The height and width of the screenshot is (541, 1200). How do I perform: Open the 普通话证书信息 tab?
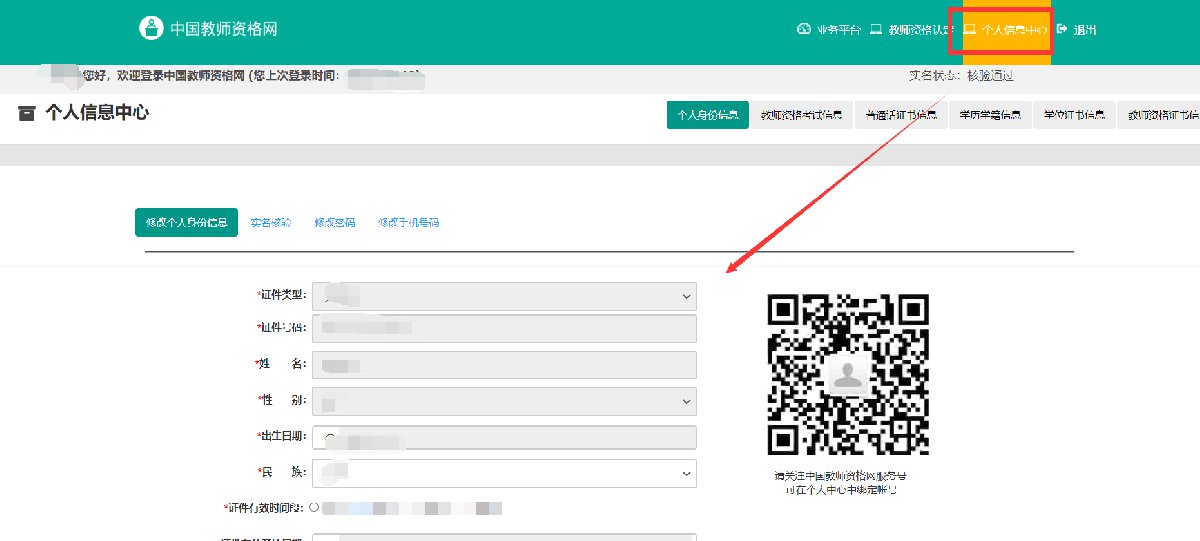900,115
